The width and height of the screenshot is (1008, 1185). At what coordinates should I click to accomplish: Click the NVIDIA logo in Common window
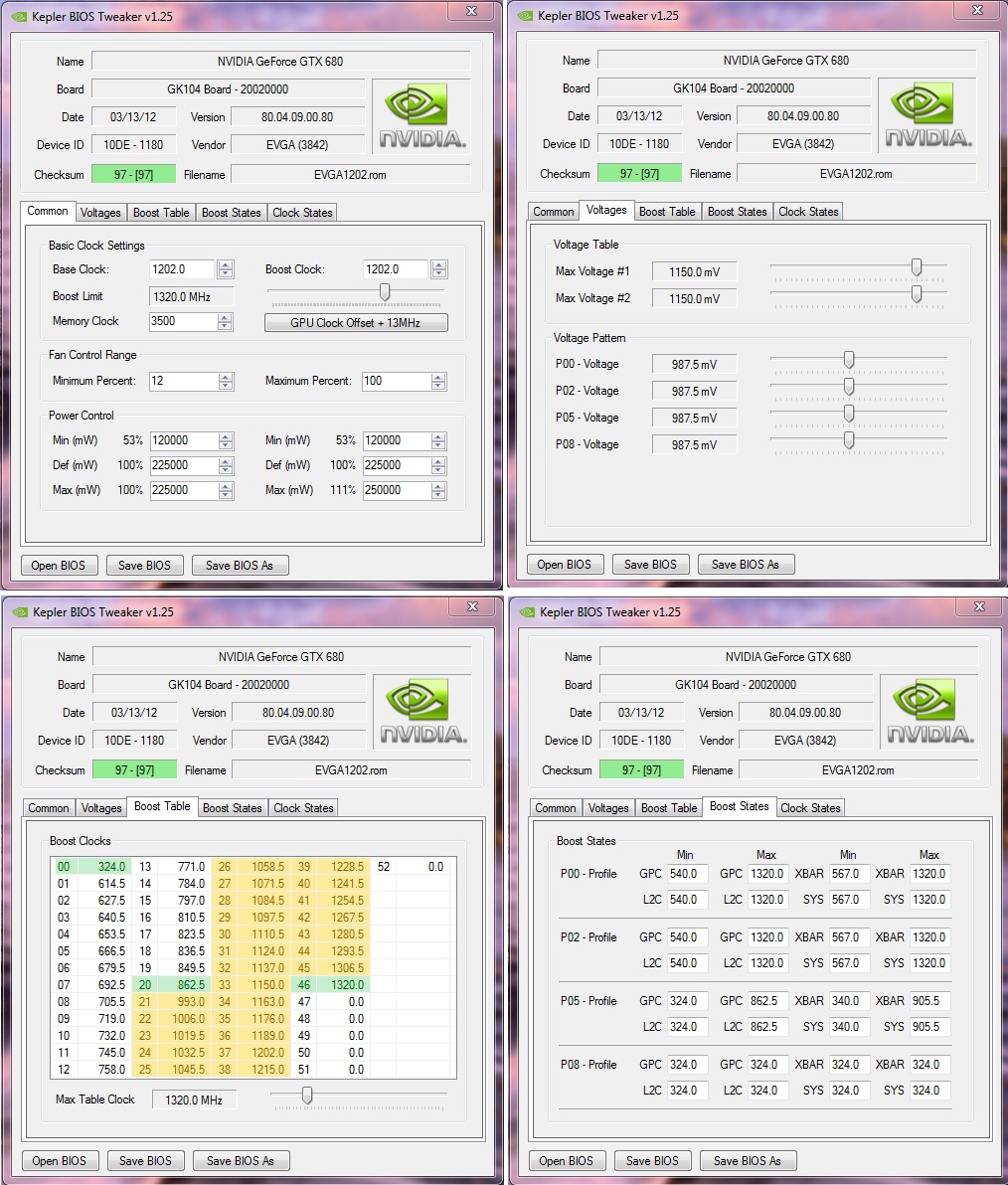pos(422,115)
